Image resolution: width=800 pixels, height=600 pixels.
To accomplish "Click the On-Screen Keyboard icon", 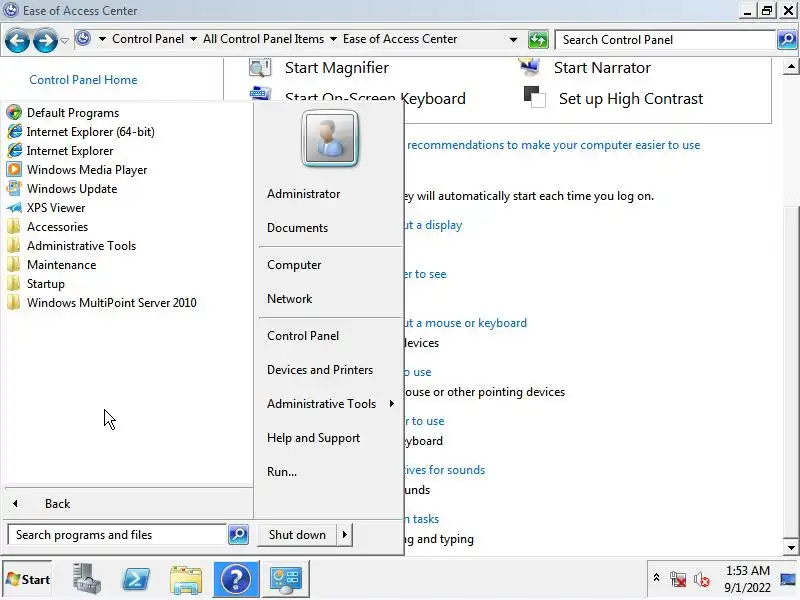I will pyautogui.click(x=260, y=93).
